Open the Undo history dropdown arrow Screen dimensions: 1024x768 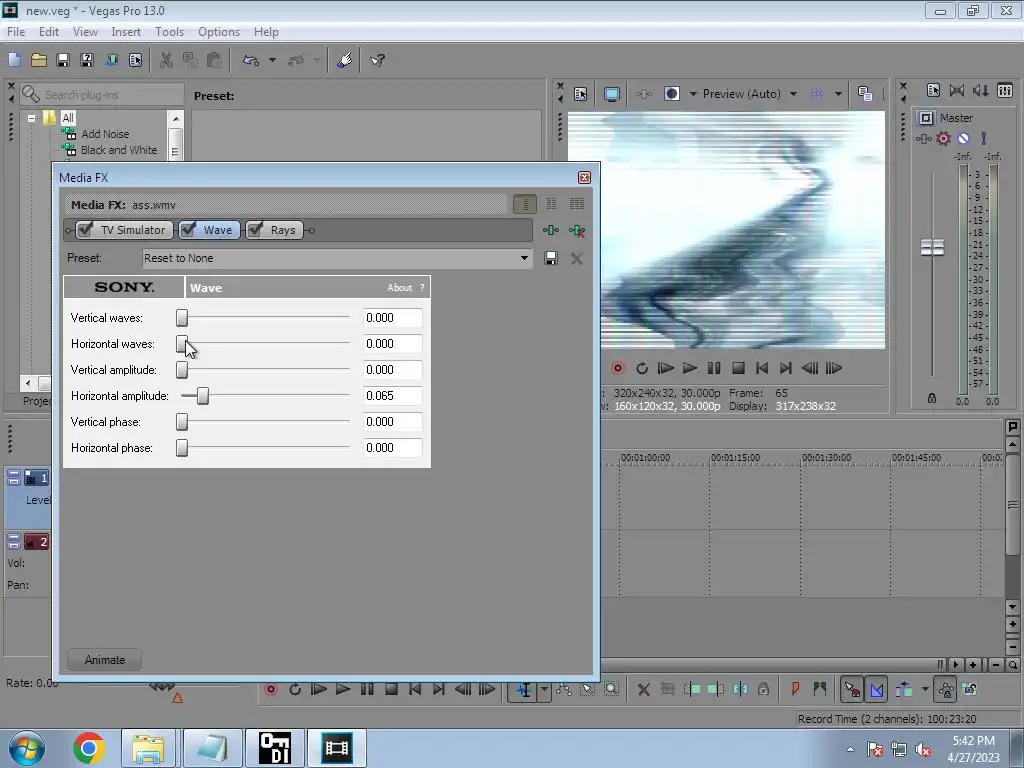click(x=272, y=60)
